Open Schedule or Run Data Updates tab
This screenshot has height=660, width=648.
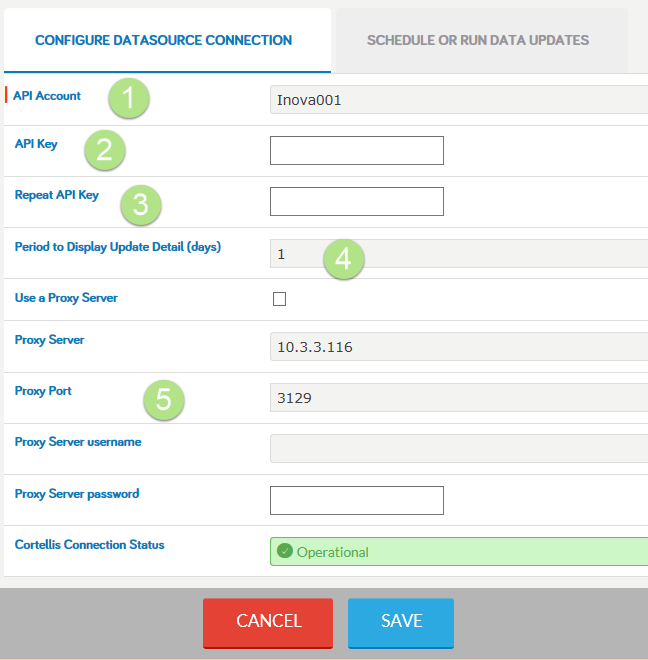coord(482,40)
